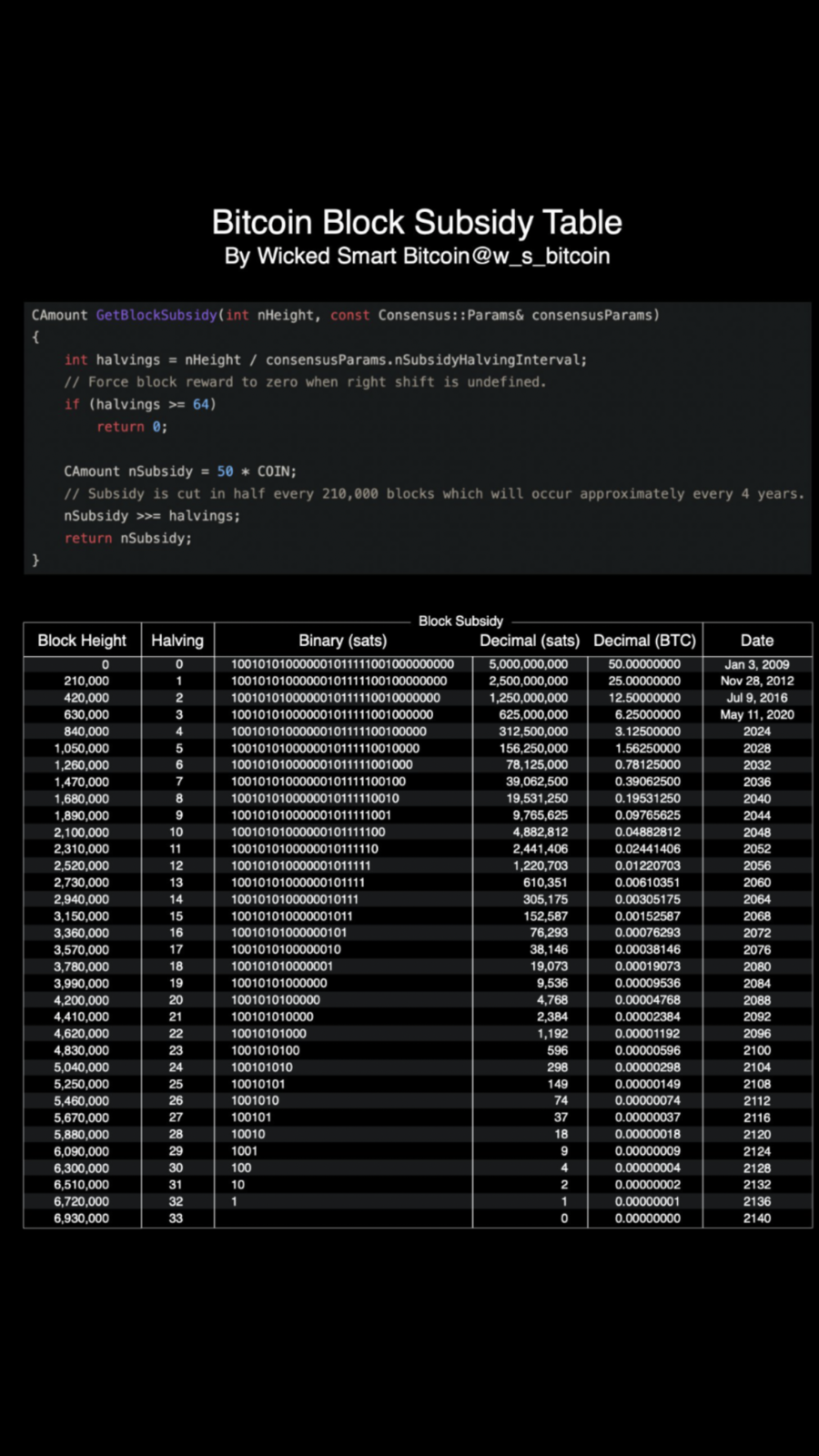This screenshot has width=819, height=1456.
Task: Click the "CAmount nSubsidy = 50 * COIN;" line
Action: (x=180, y=471)
